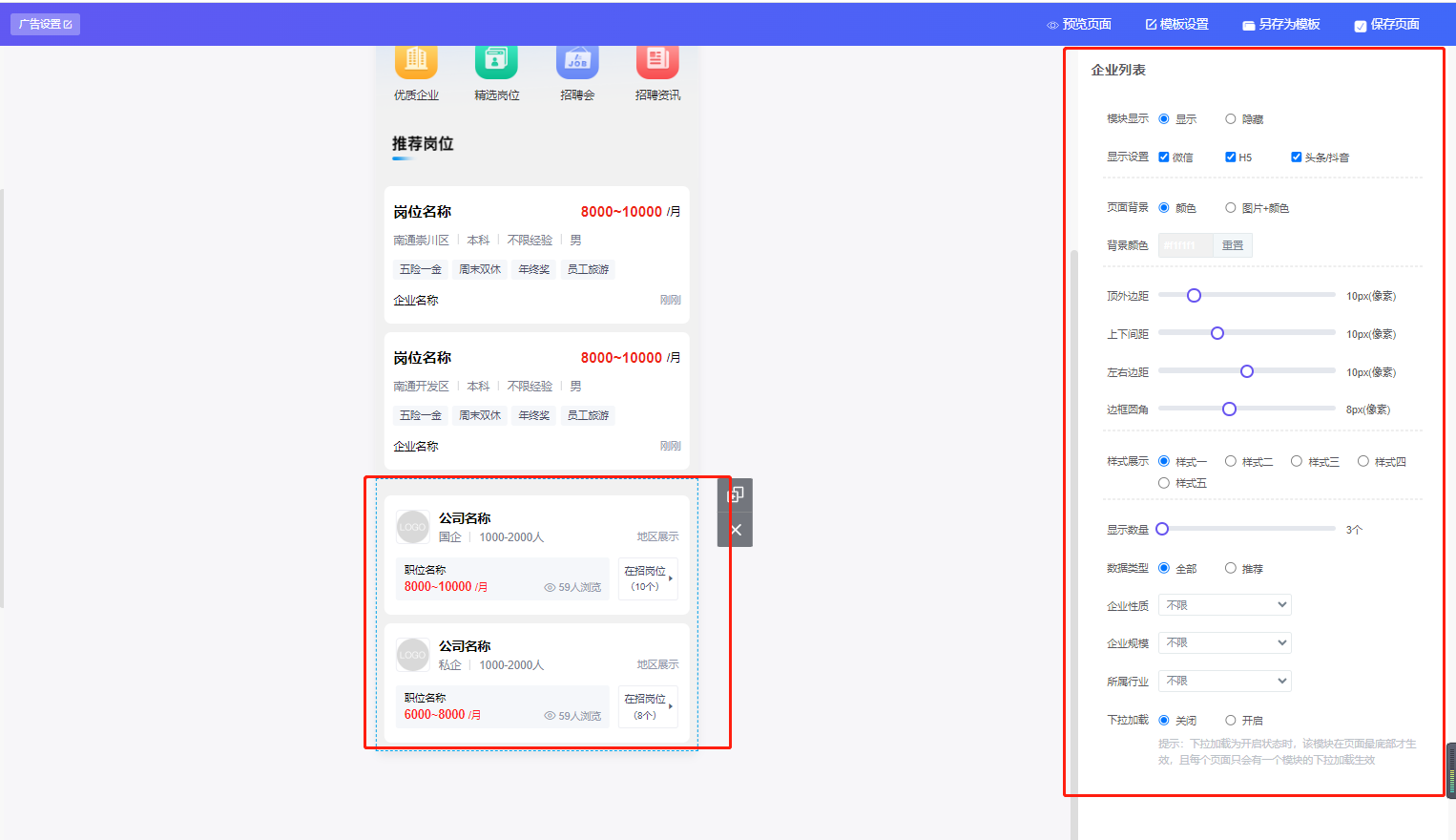Image resolution: width=1456 pixels, height=840 pixels.
Task: Click the 广告设置 button at top left
Action: coord(45,24)
